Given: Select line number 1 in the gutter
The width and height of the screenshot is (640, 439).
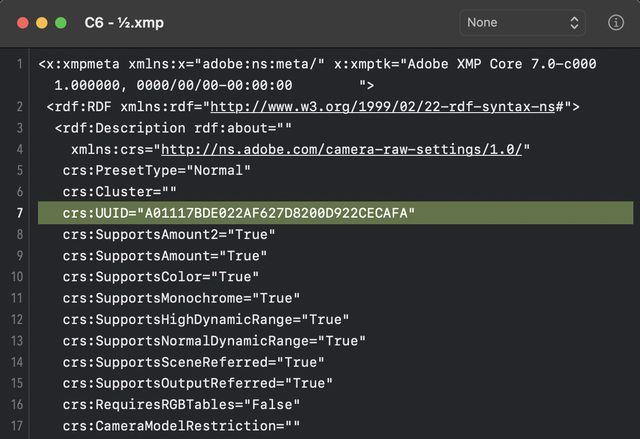Looking at the screenshot, I should coord(20,65).
